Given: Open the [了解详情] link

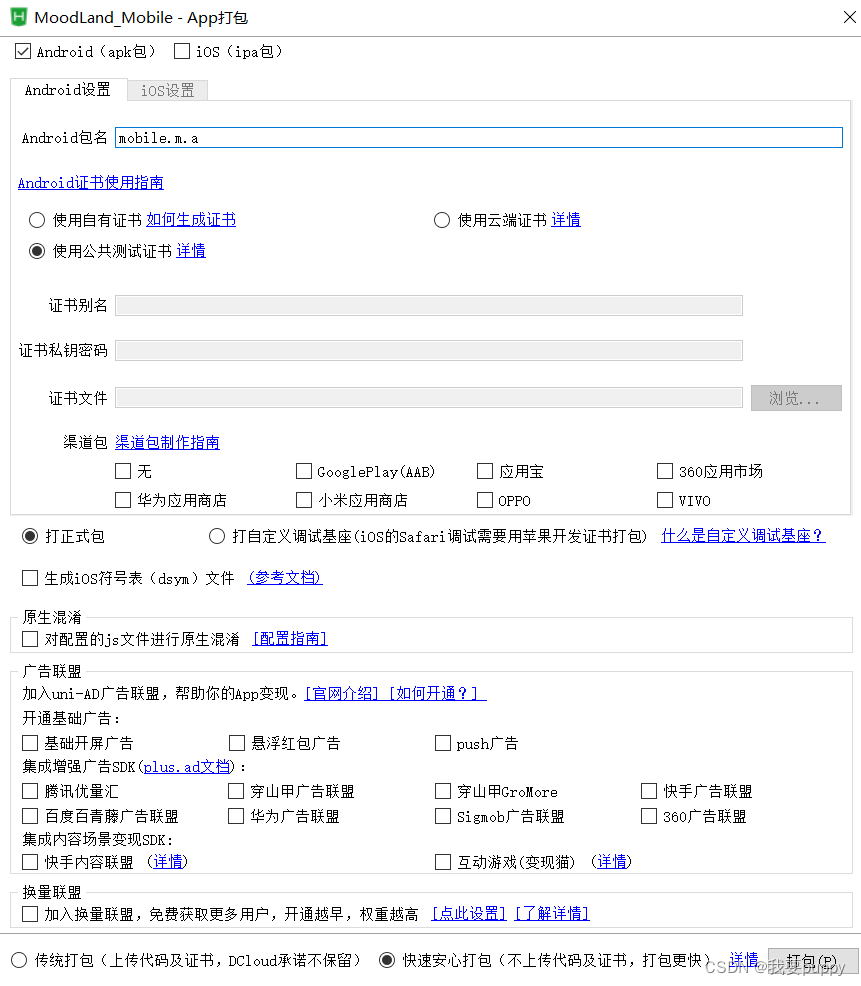Looking at the screenshot, I should click(552, 913).
